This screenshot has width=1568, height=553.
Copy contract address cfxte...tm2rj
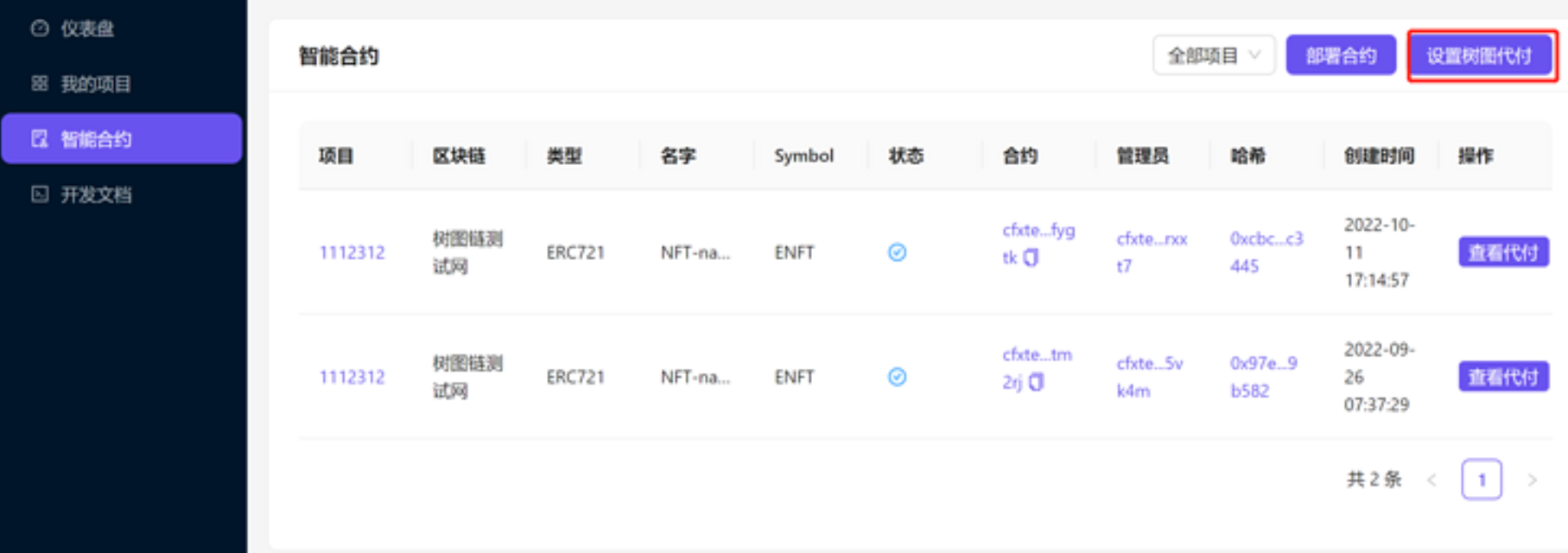(1037, 382)
